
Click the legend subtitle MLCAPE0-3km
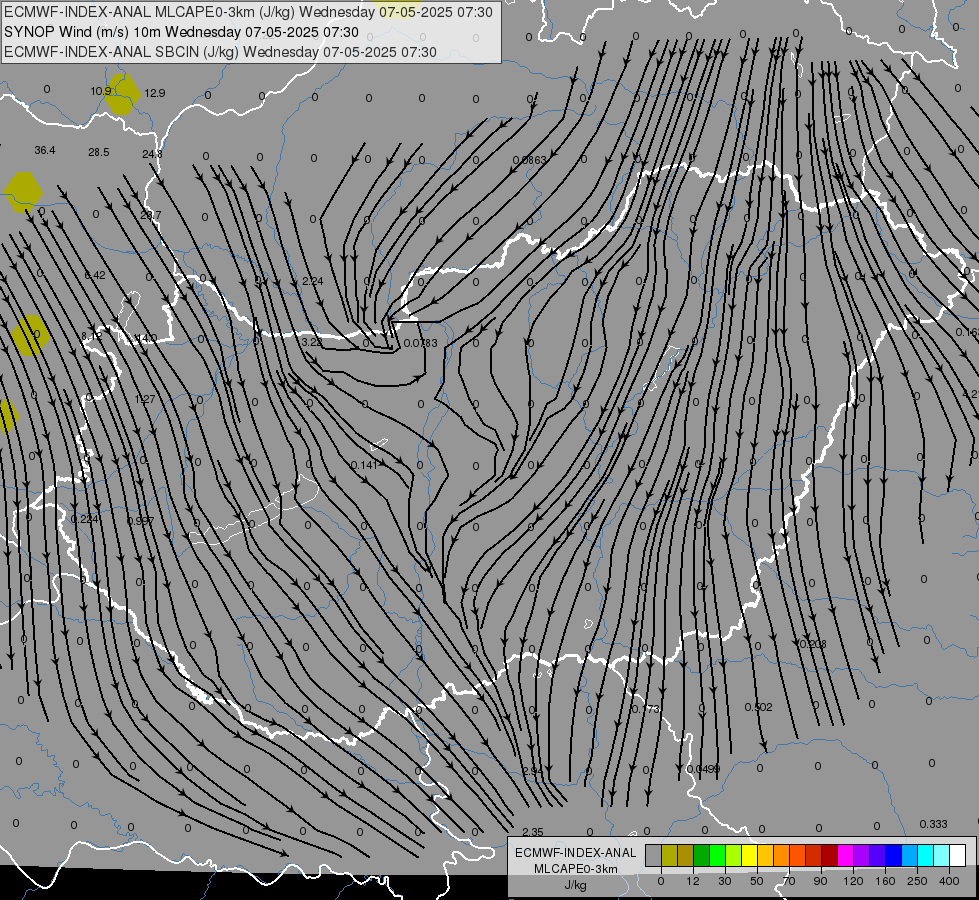[x=575, y=869]
